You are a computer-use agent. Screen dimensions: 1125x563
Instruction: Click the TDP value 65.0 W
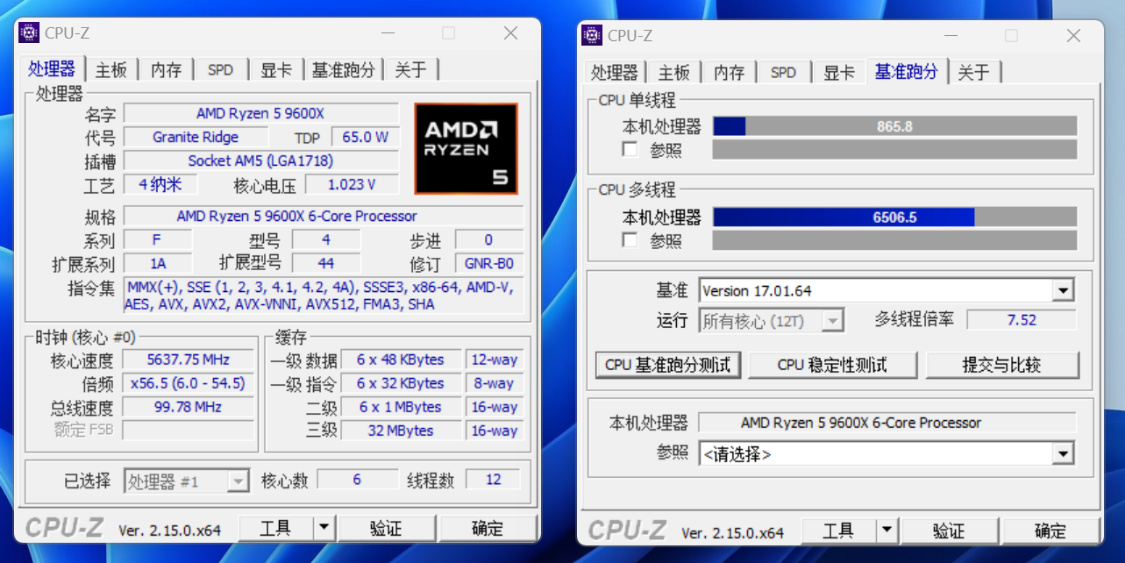pos(365,137)
